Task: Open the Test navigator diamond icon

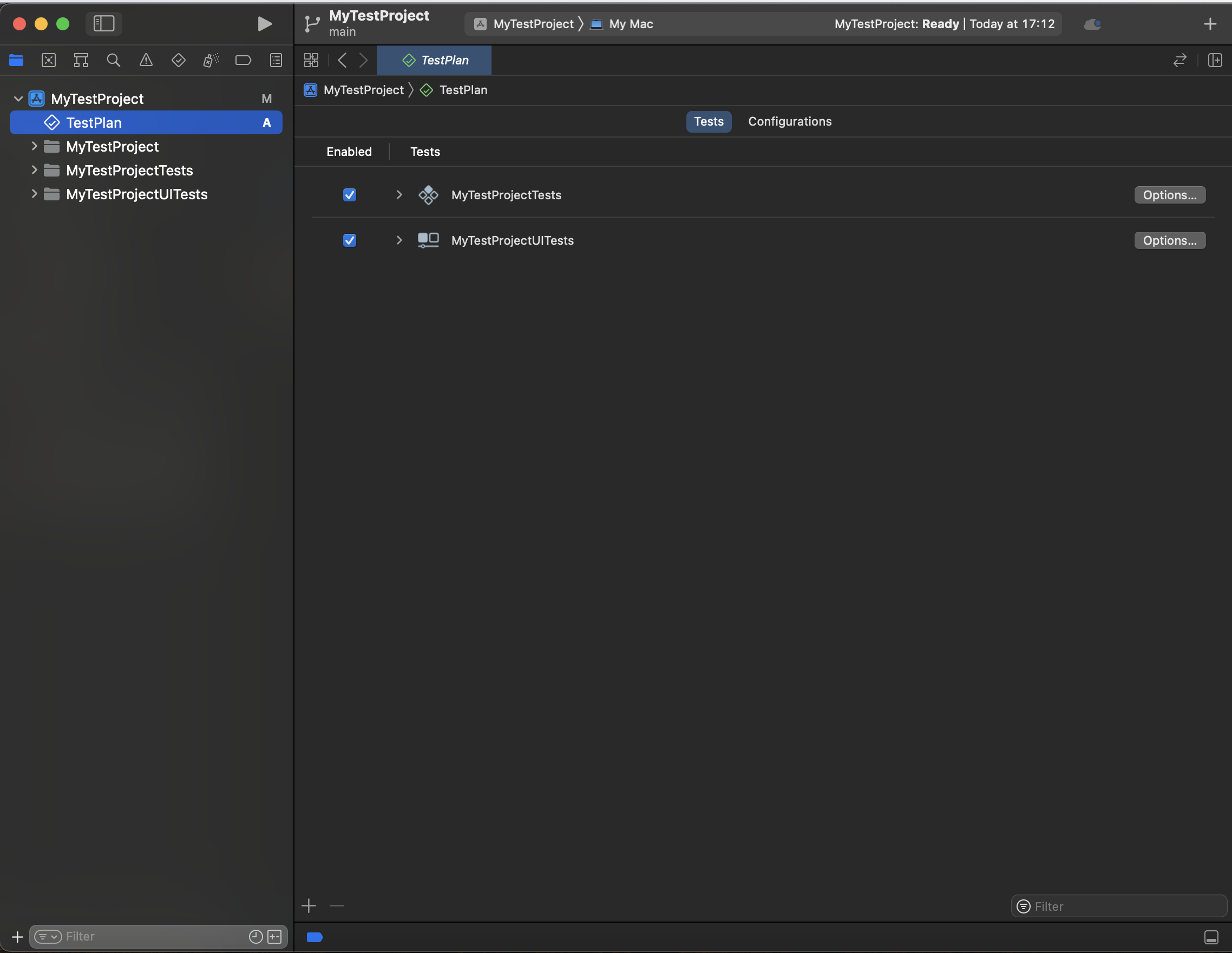Action: coord(178,60)
